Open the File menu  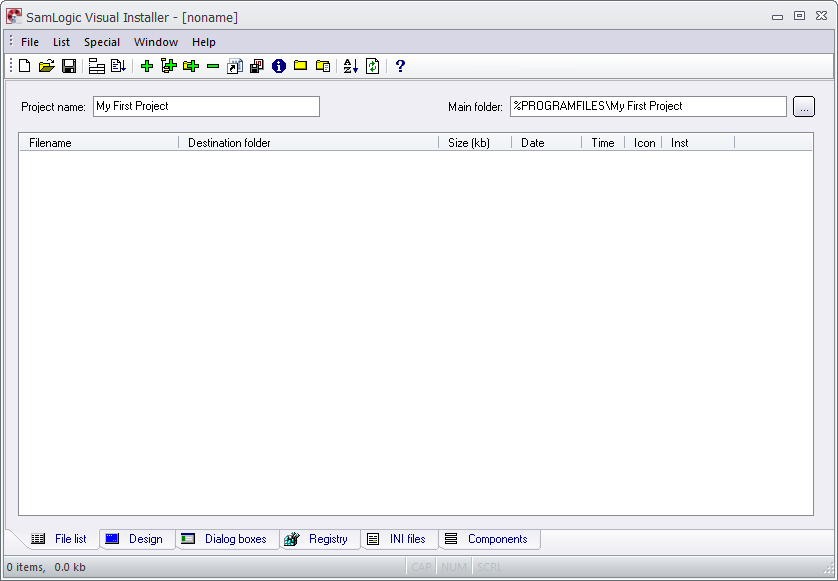[30, 42]
